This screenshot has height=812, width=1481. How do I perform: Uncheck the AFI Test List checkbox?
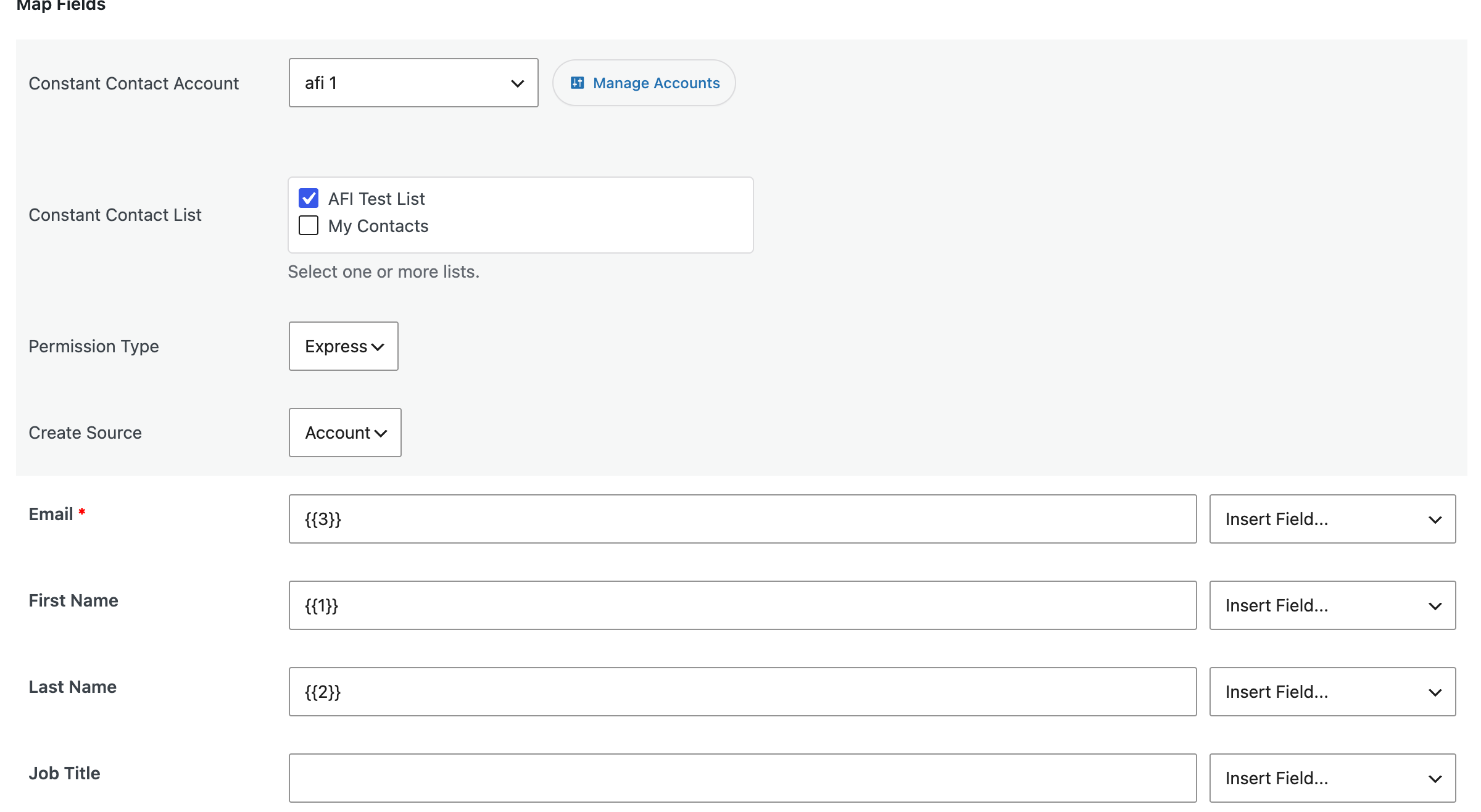(x=309, y=198)
